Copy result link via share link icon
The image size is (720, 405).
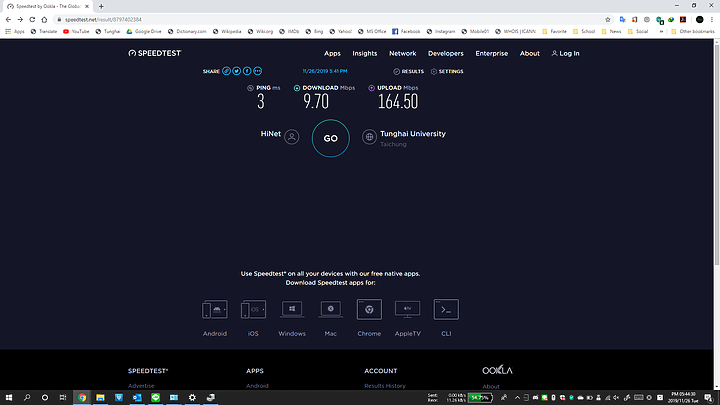(226, 71)
